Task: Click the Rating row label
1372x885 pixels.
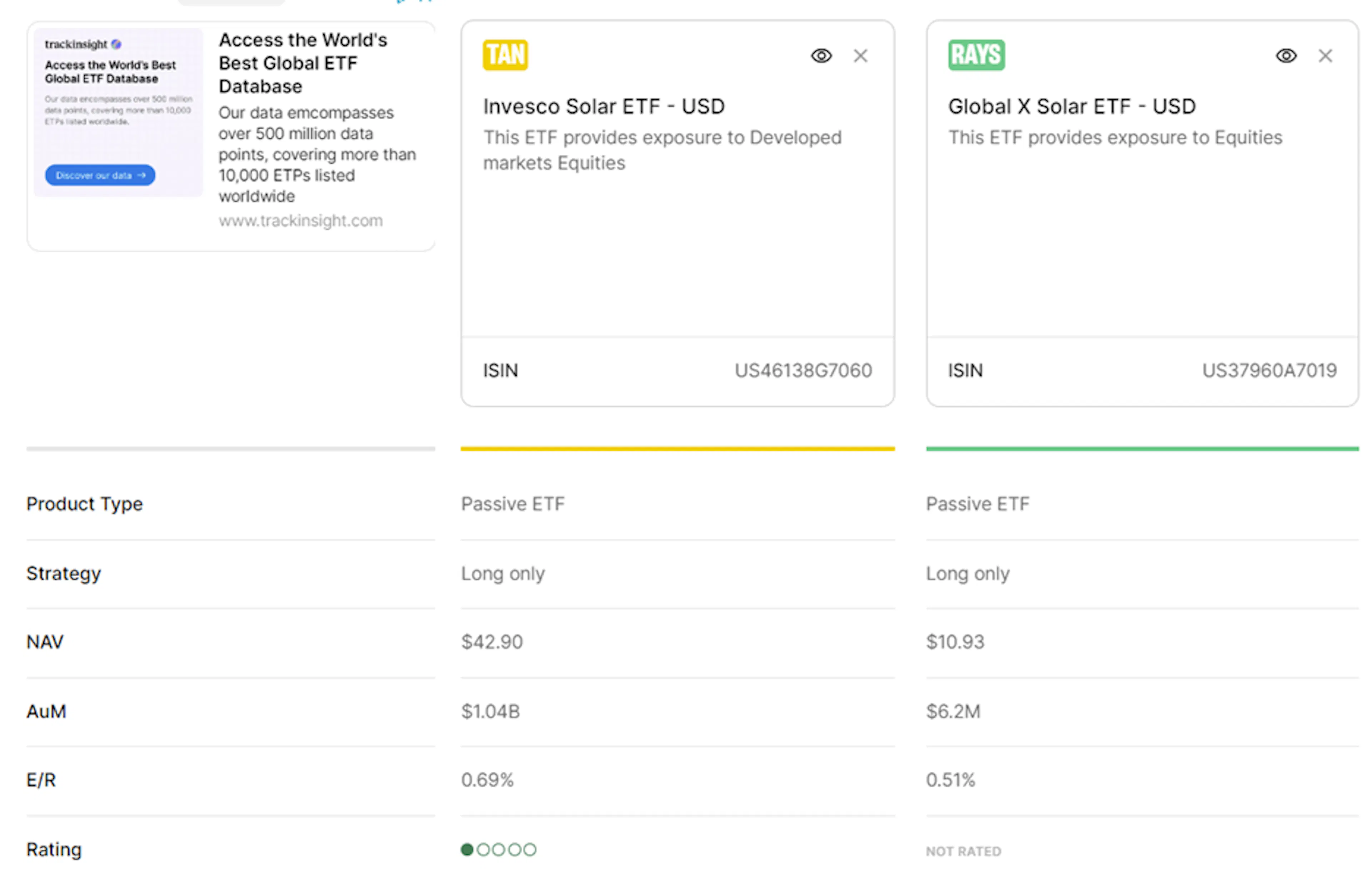Action: point(54,849)
